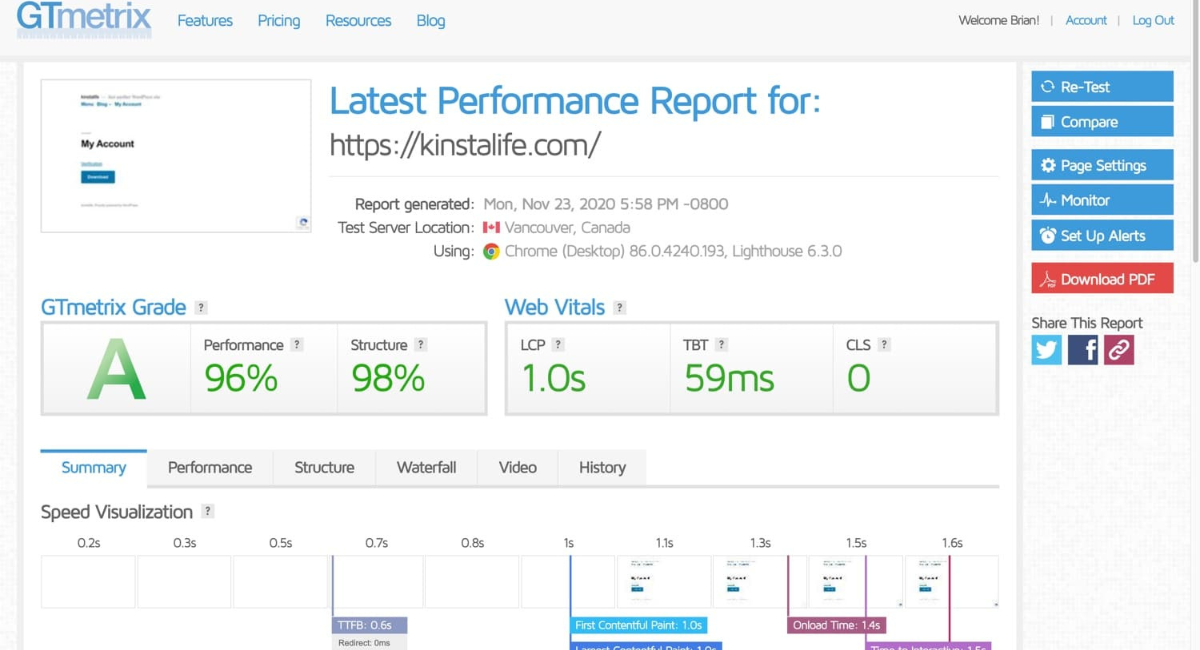This screenshot has height=650, width=1200.
Task: Click the CLS help icon
Action: tap(884, 344)
